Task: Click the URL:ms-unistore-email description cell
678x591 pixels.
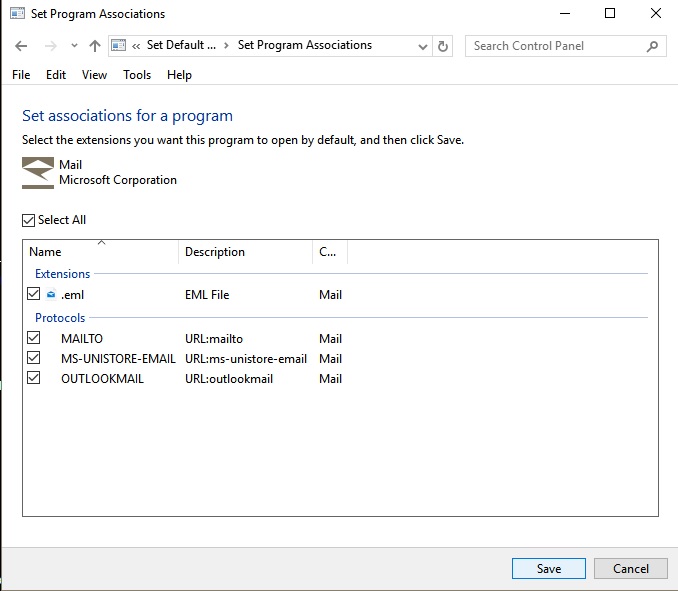Action: tap(246, 359)
